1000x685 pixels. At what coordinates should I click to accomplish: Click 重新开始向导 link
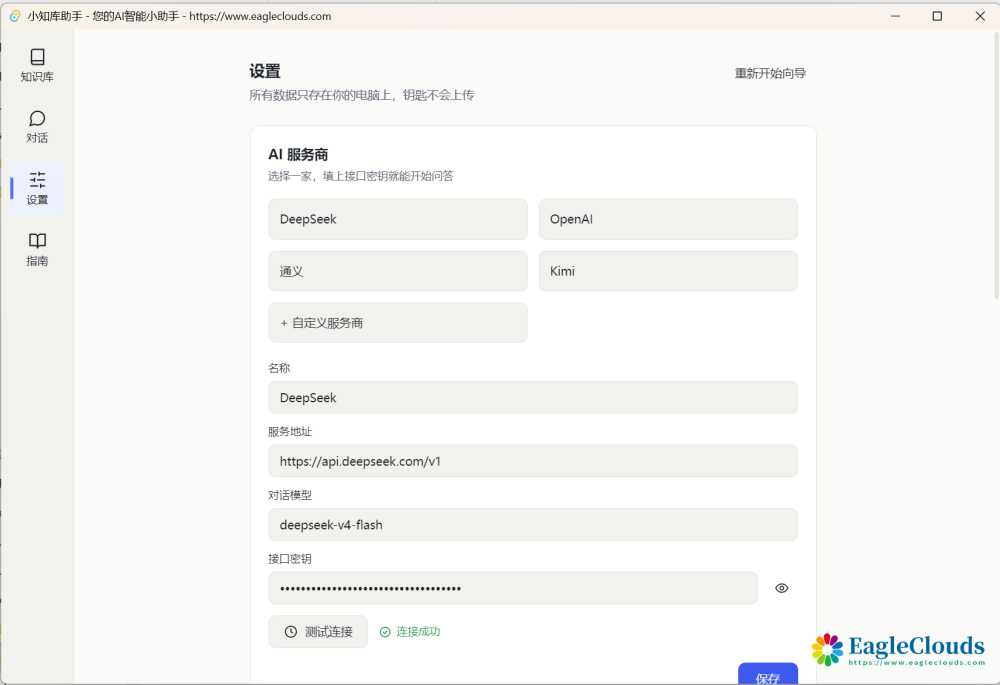(770, 73)
